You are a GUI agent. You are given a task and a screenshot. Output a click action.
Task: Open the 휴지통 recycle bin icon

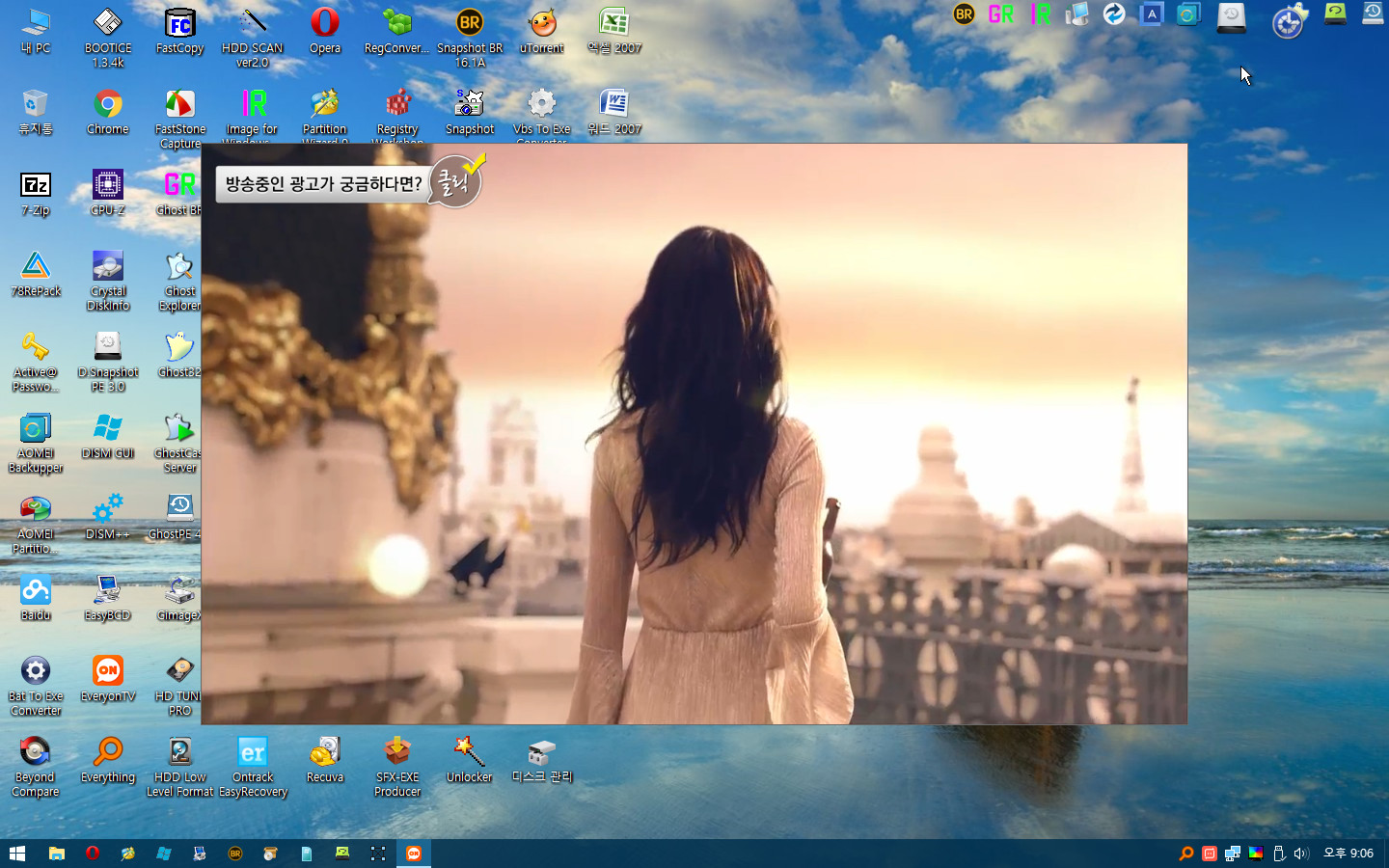[x=36, y=112]
